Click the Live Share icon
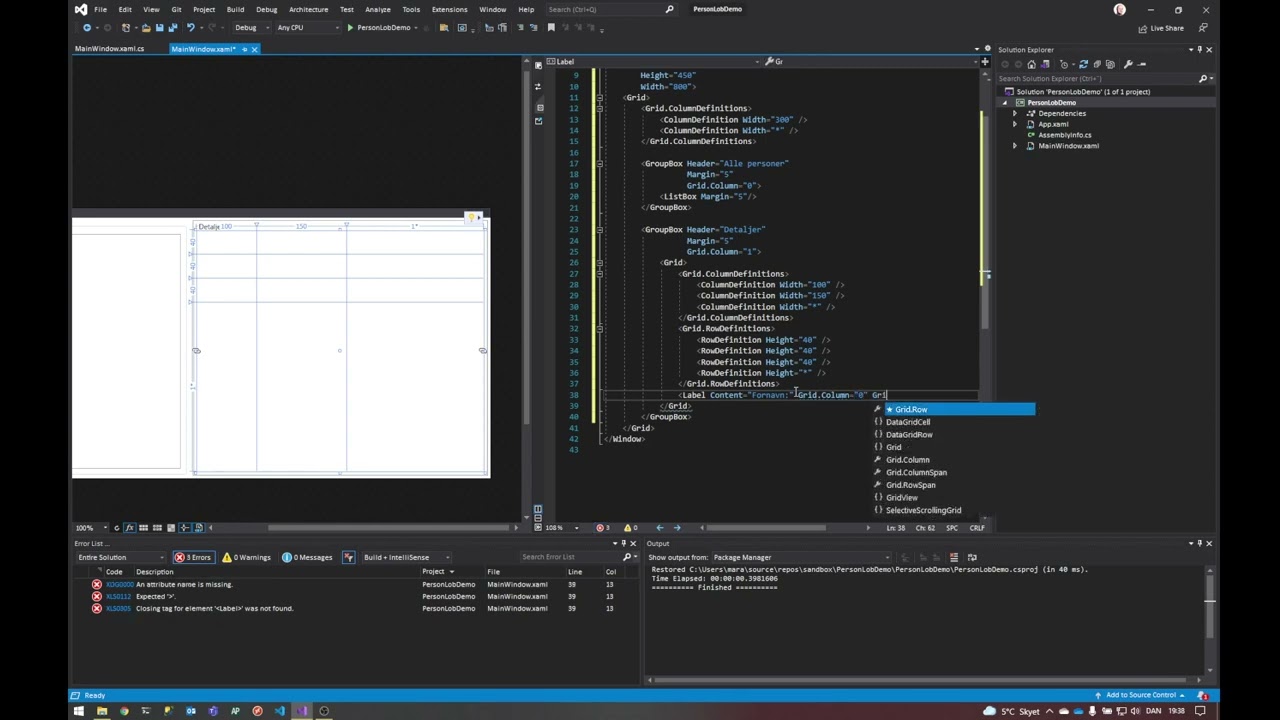This screenshot has width=1280, height=720. click(x=1160, y=28)
